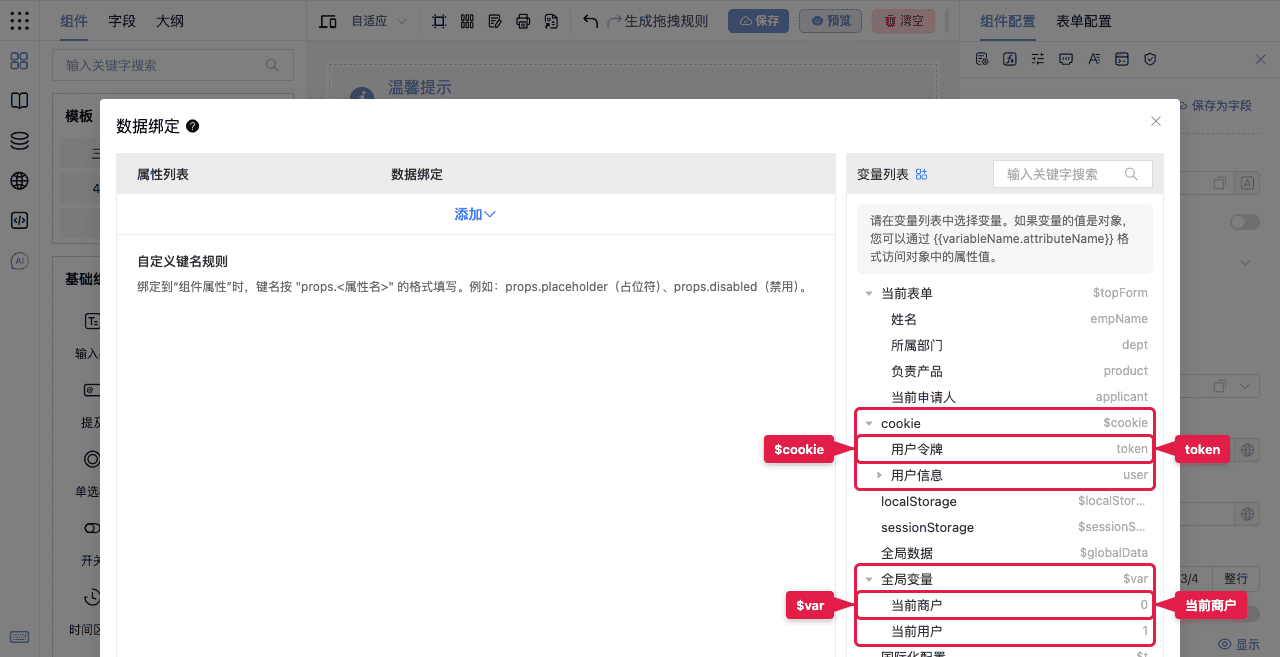Viewport: 1280px width, 657px height.
Task: Open the code editor icon in sidebar
Action: pyautogui.click(x=19, y=221)
